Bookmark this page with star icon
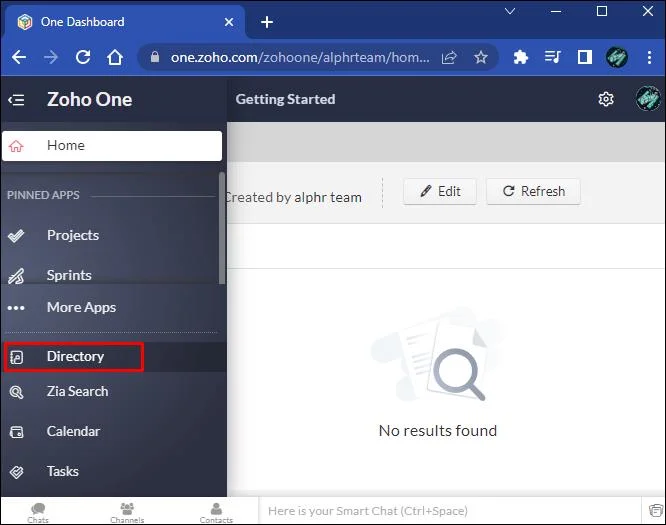 click(x=481, y=57)
